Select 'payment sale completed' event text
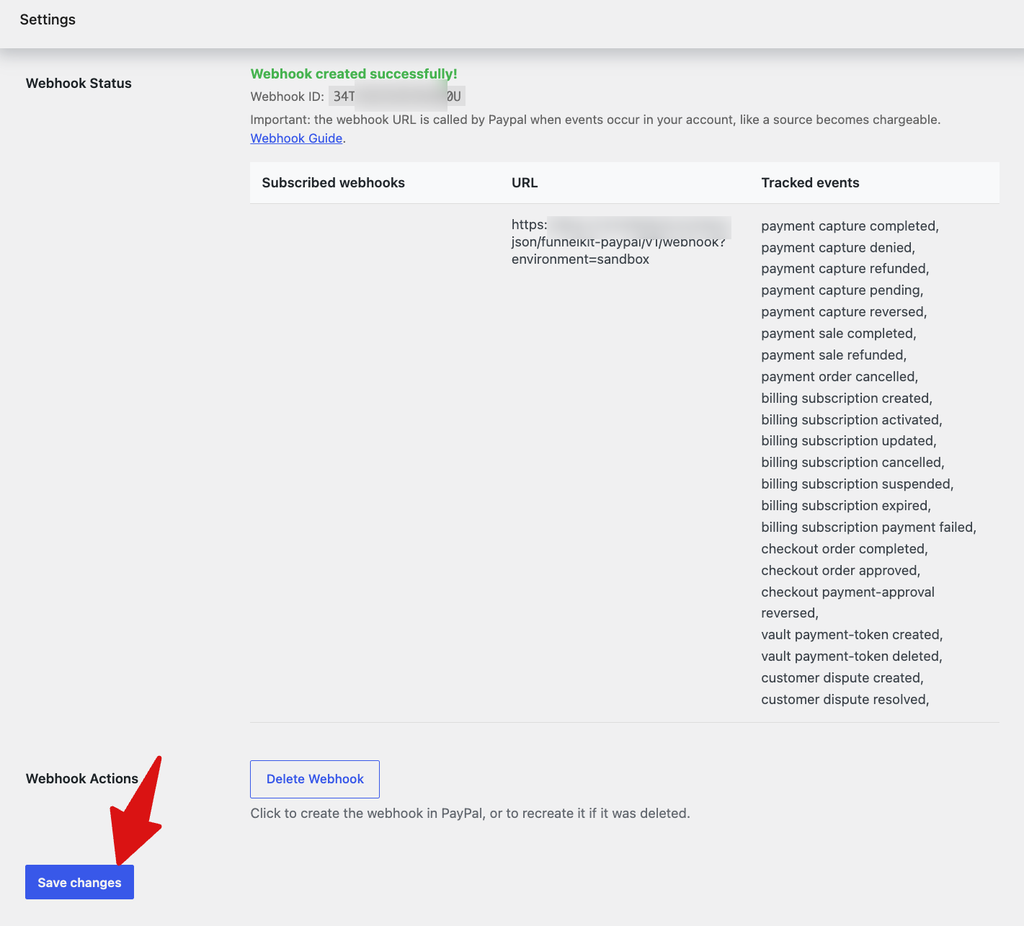The width and height of the screenshot is (1024, 926). pos(839,333)
